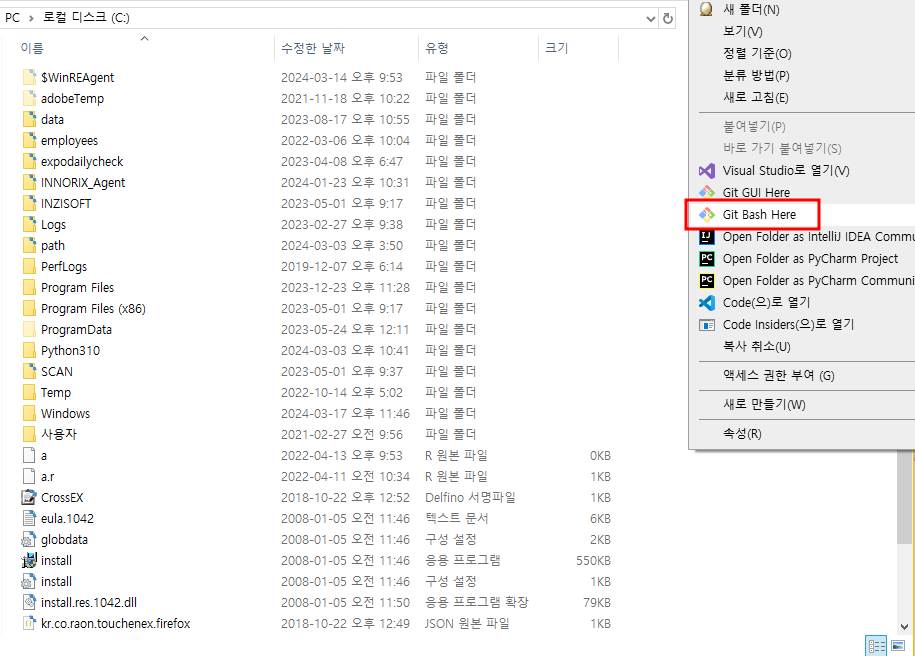The width and height of the screenshot is (915, 656).
Task: Open the address bar history dropdown
Action: pyautogui.click(x=651, y=18)
